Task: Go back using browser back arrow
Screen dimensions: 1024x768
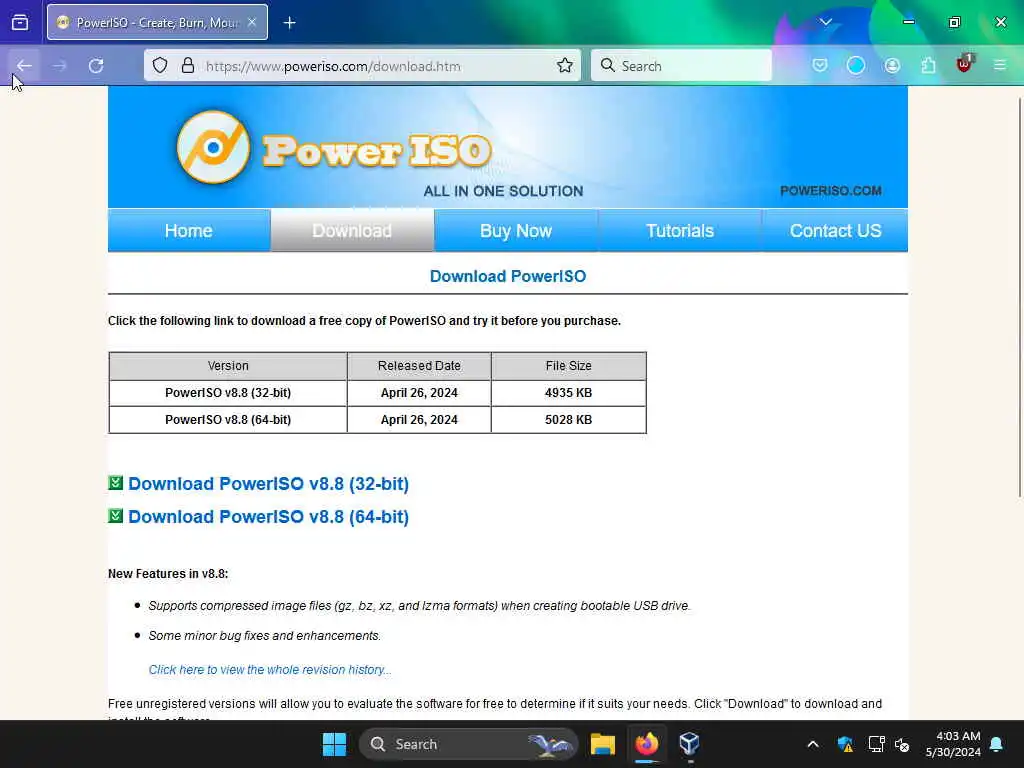Action: coord(24,65)
